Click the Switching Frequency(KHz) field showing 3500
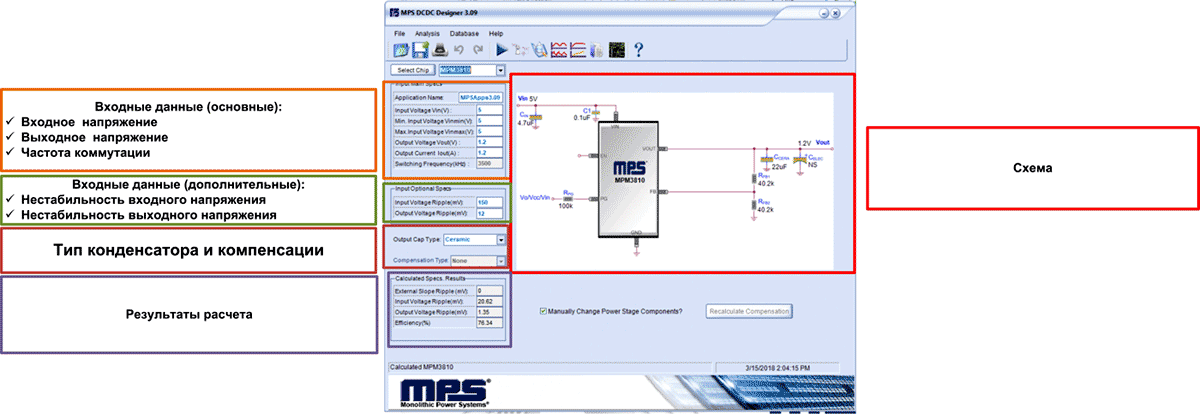 [x=489, y=162]
